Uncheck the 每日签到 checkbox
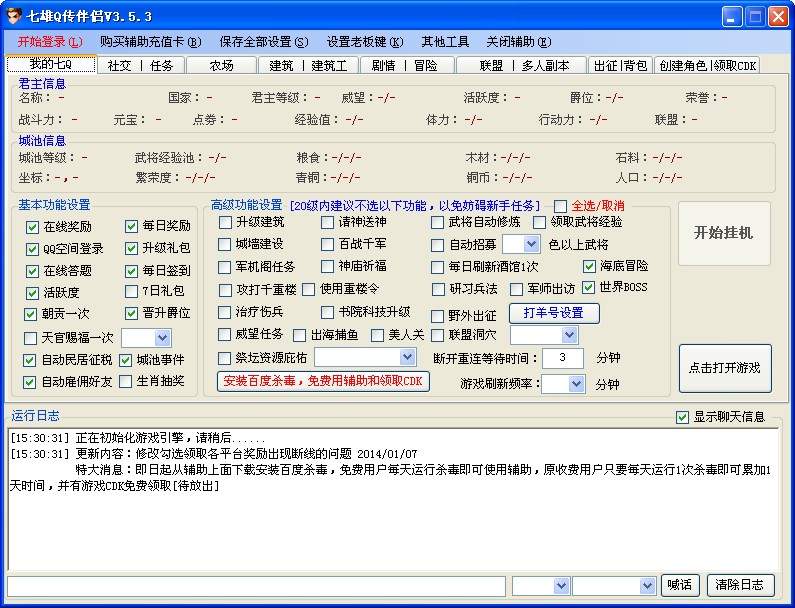The height and width of the screenshot is (608, 795). 131,271
